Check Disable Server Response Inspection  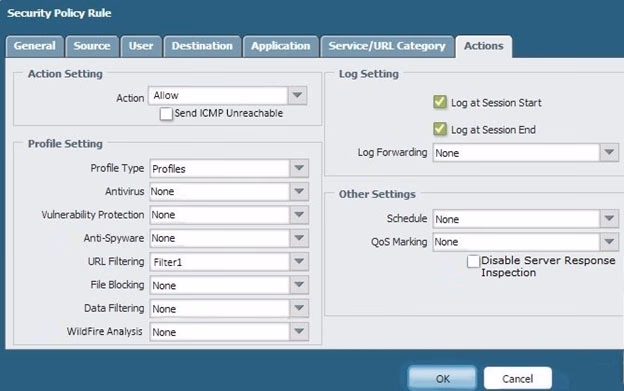point(473,261)
